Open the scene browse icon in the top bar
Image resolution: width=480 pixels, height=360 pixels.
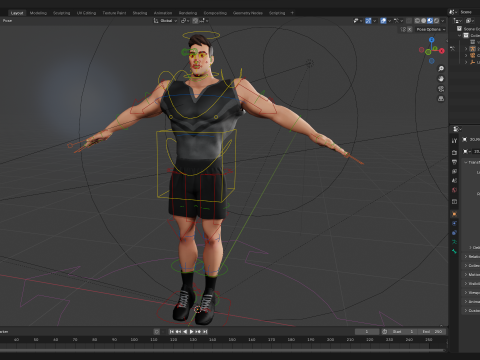(x=453, y=12)
